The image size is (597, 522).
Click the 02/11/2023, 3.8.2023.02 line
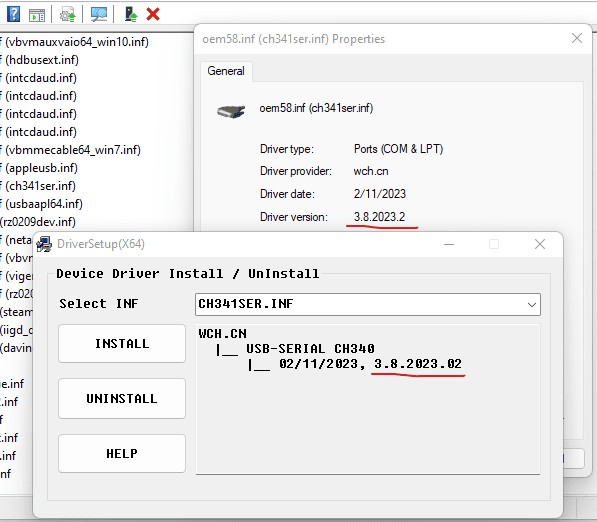(370, 364)
